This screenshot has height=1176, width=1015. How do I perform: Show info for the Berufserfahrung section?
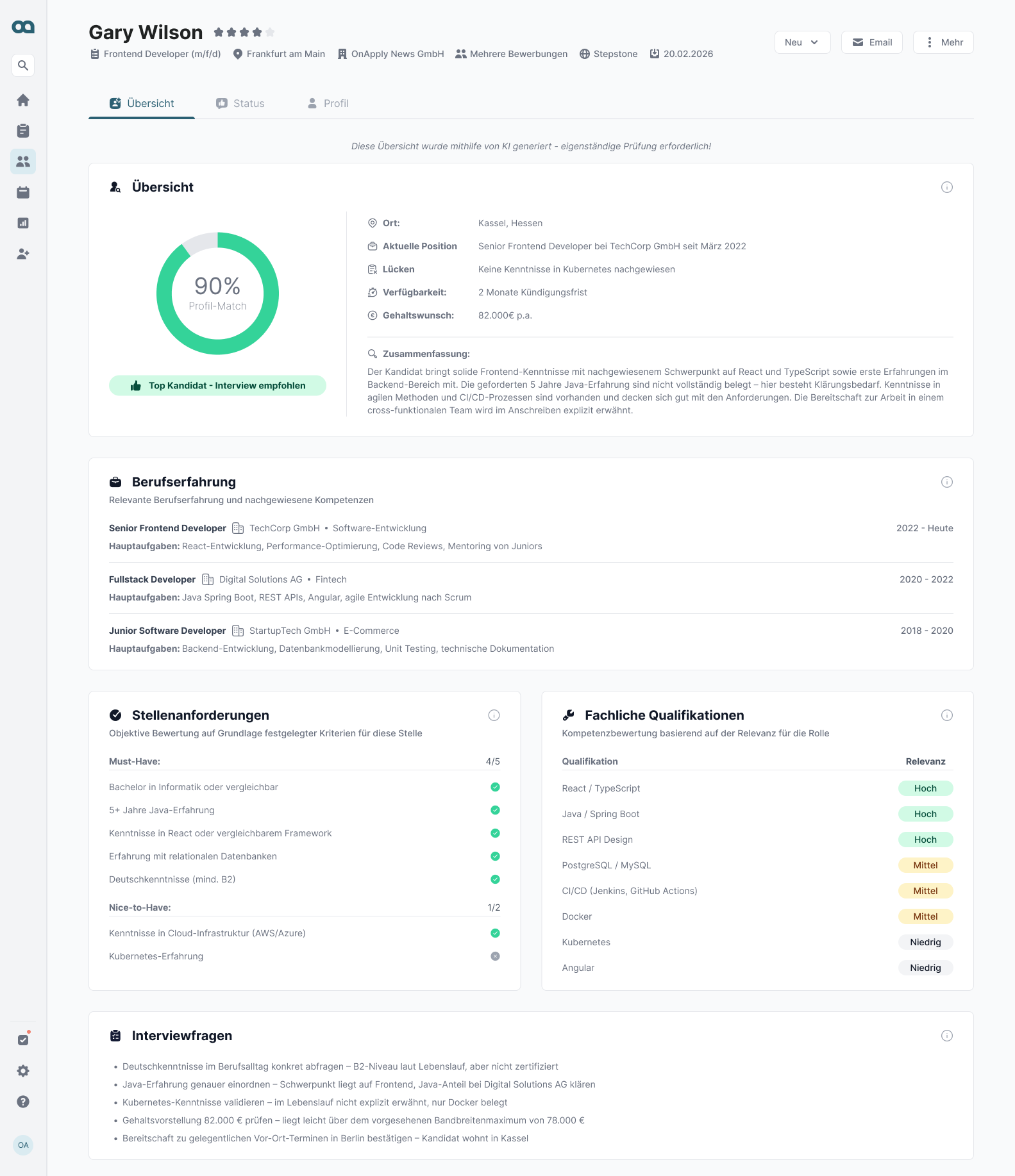tap(946, 482)
